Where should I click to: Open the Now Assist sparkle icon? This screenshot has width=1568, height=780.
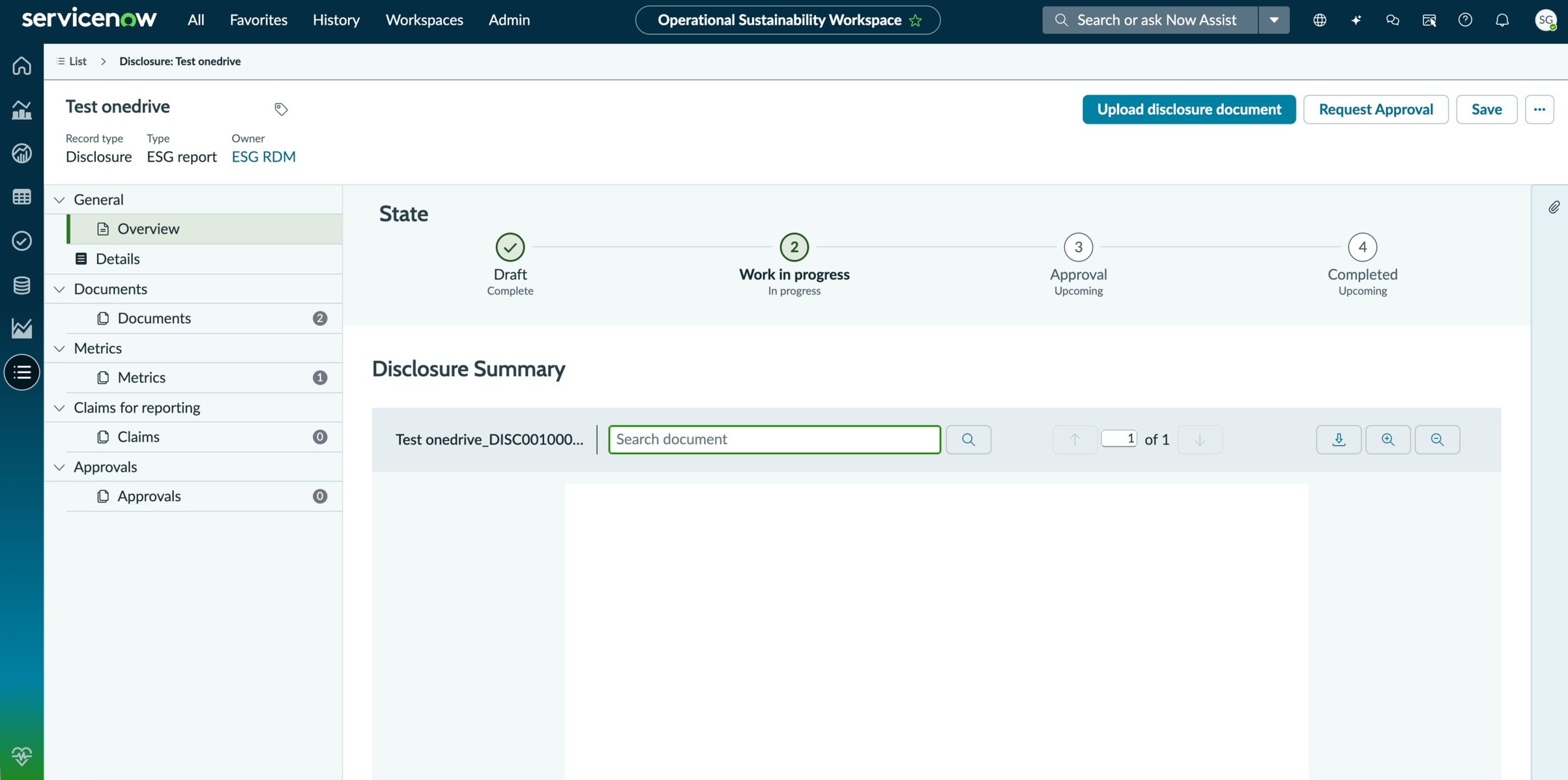[1356, 20]
